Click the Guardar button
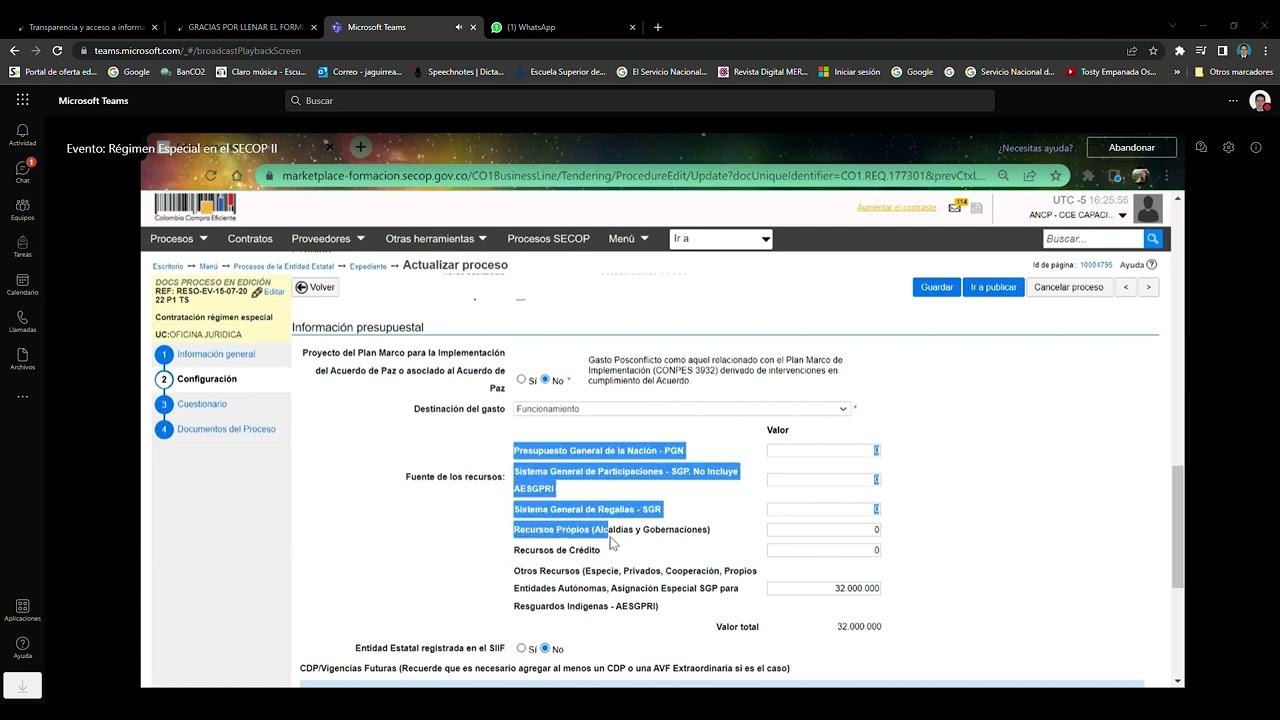Image resolution: width=1280 pixels, height=720 pixels. pyautogui.click(x=937, y=287)
